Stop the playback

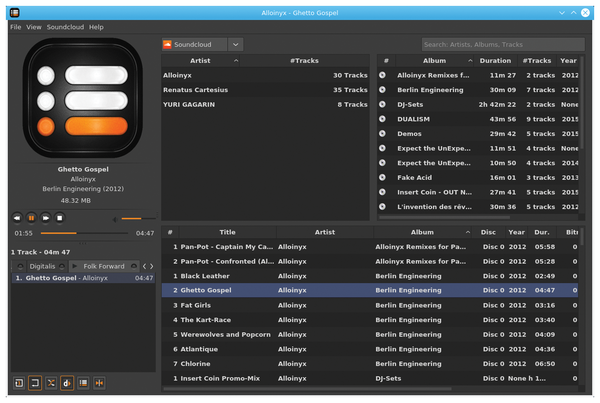pos(60,218)
